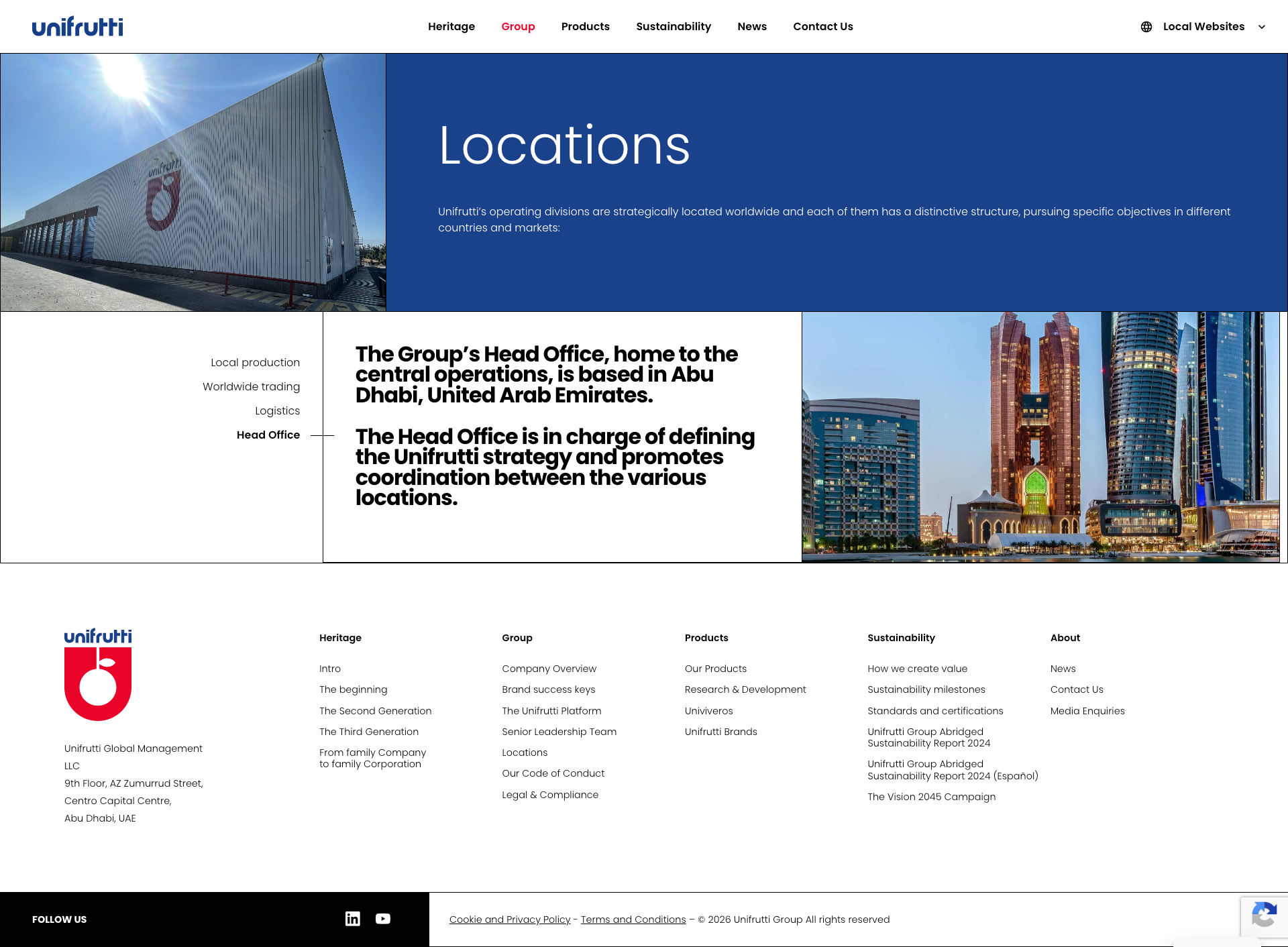The image size is (1288, 947).
Task: Open The beginning heritage link
Action: [x=354, y=689]
